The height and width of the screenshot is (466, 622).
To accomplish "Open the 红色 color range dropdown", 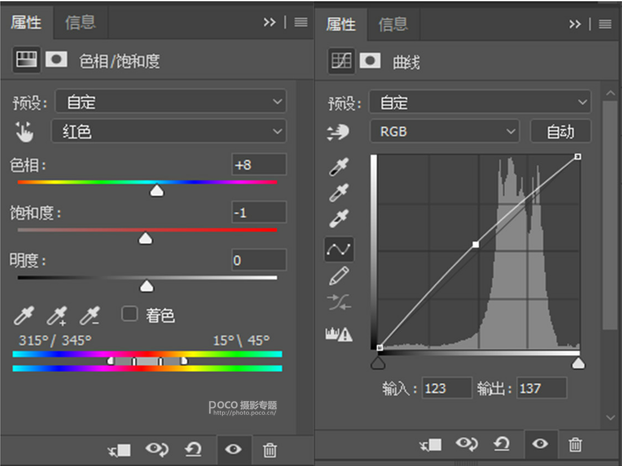I will [x=169, y=131].
